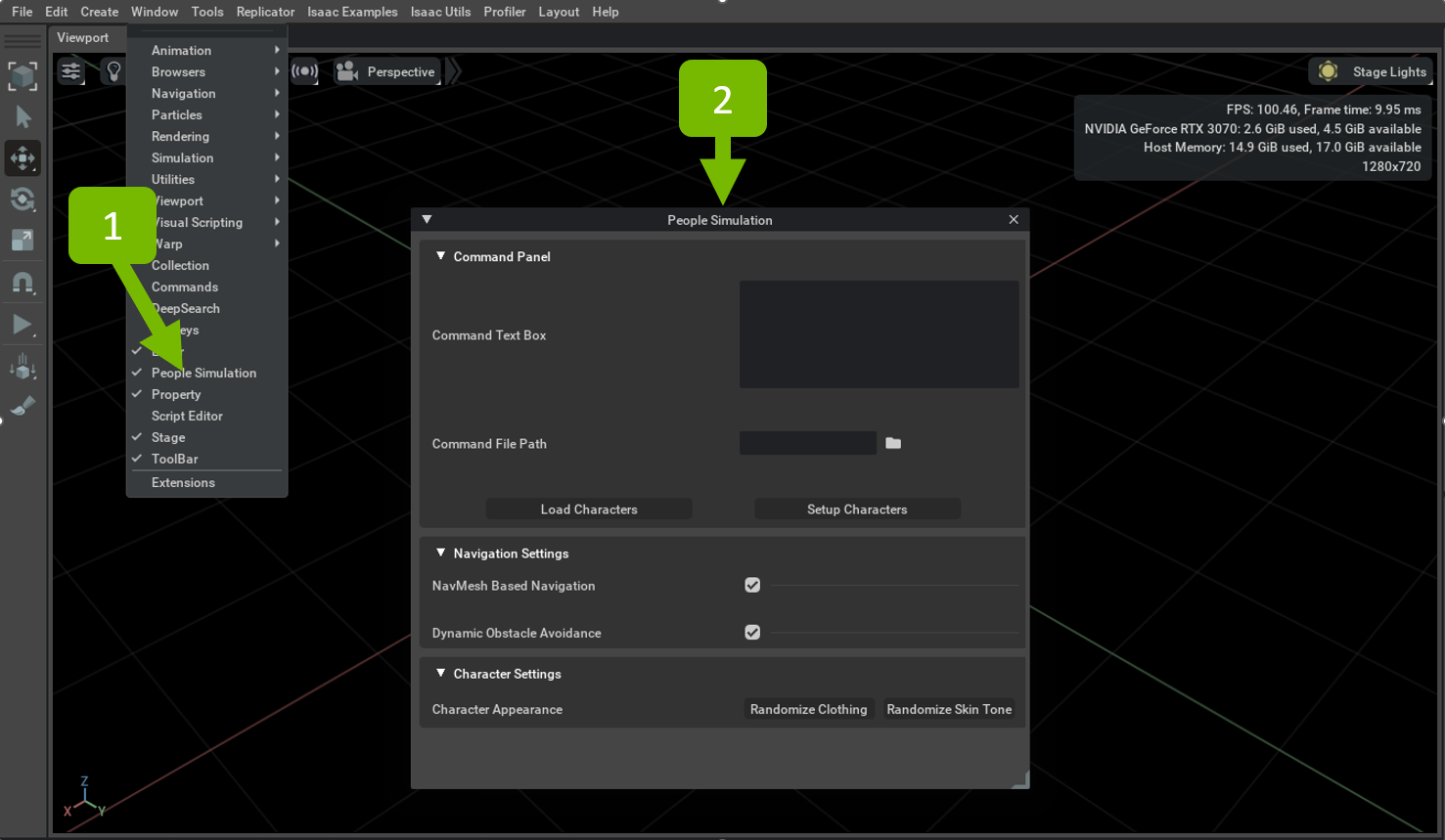Open the Visual Scripting submenu
The image size is (1445, 840).
click(x=207, y=222)
